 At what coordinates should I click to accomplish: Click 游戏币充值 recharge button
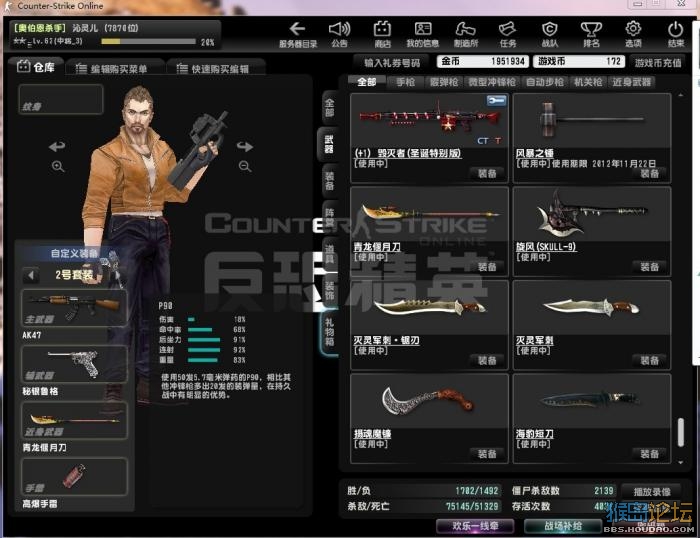(658, 63)
